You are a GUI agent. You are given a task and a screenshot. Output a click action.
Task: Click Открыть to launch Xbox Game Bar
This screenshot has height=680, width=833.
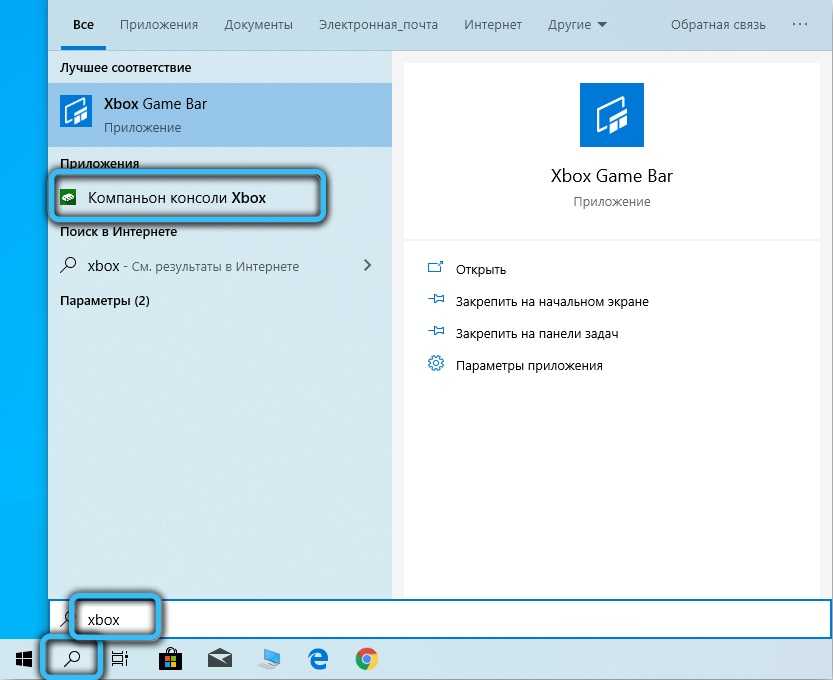pos(481,270)
